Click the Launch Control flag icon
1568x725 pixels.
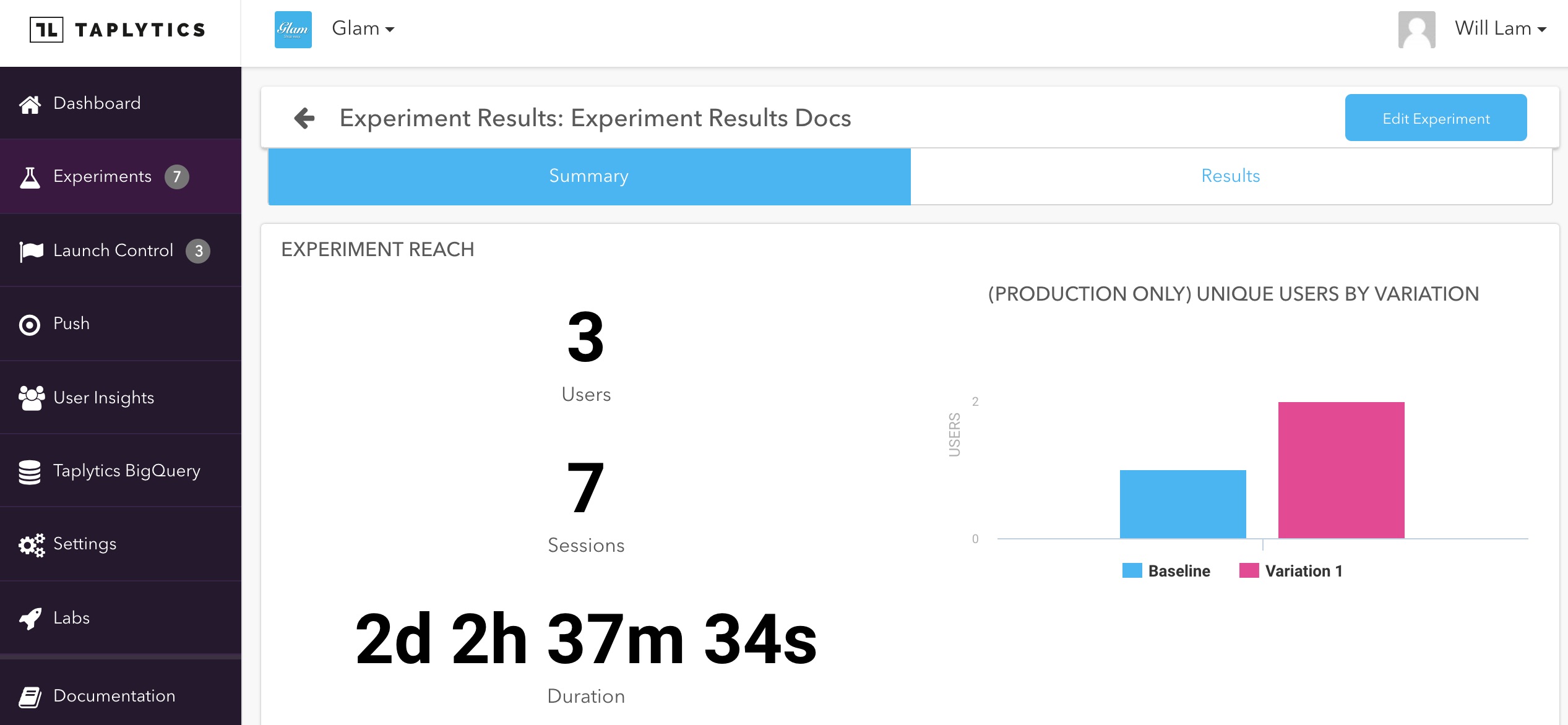pos(31,251)
